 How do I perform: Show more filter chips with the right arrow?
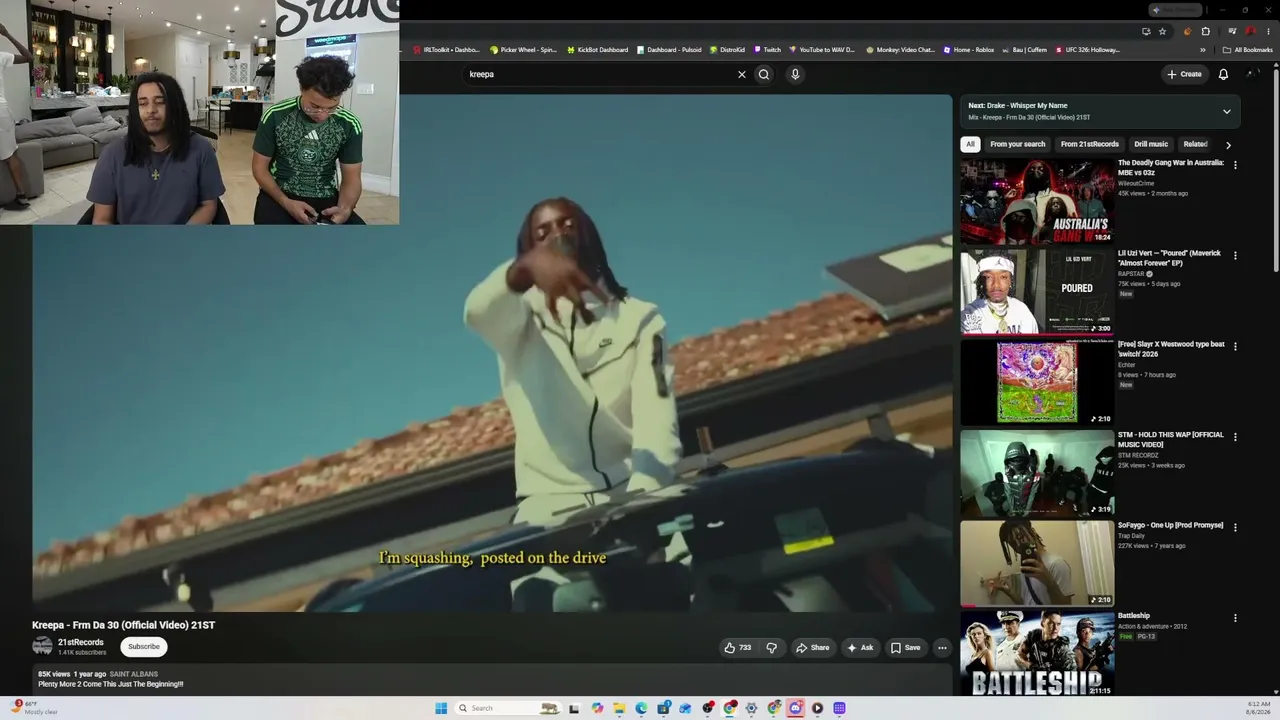[x=1228, y=145]
